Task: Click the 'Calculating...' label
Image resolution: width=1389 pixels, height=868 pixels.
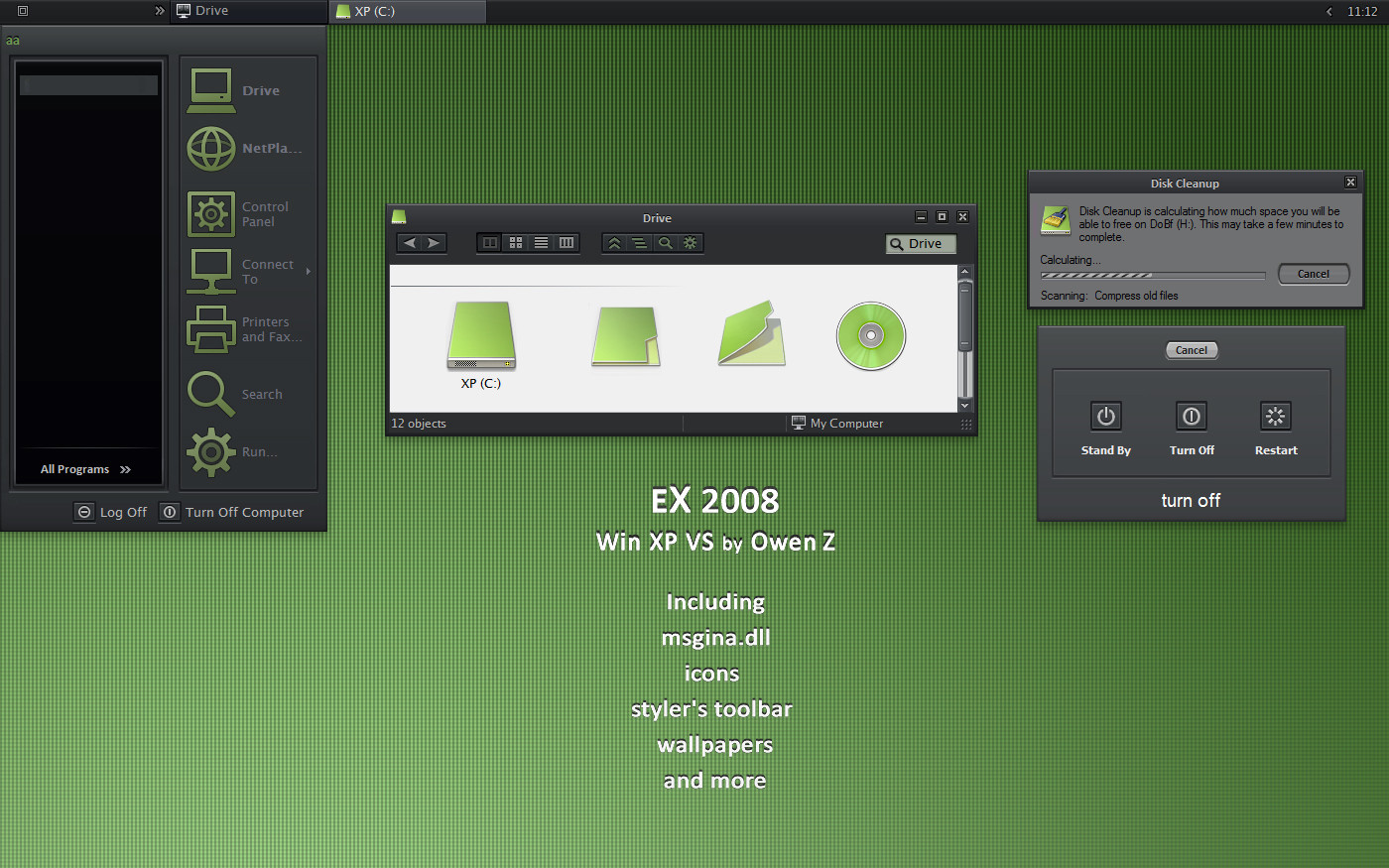Action: 1070,260
